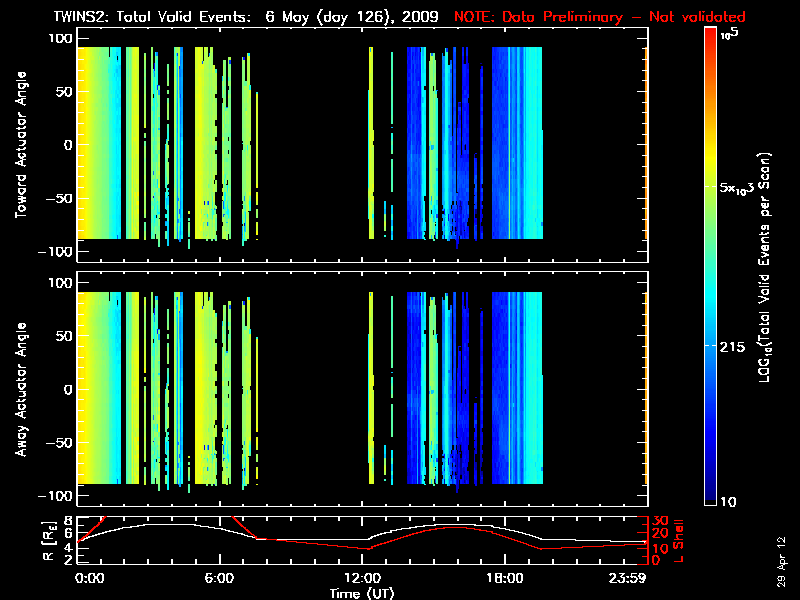Click the red 'Data Preliminary – Not validated' note
This screenshot has width=800, height=600.
(600, 17)
